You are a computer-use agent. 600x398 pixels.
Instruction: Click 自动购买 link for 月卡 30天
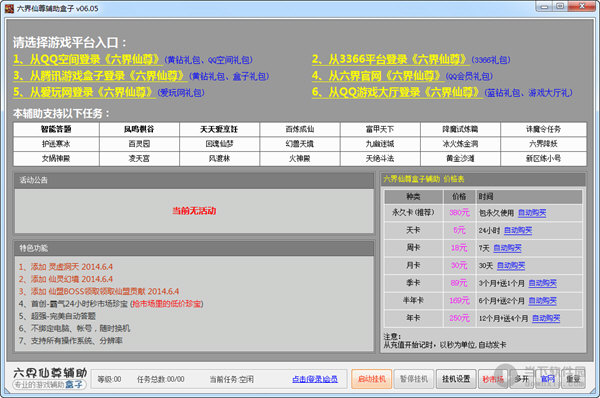click(511, 266)
